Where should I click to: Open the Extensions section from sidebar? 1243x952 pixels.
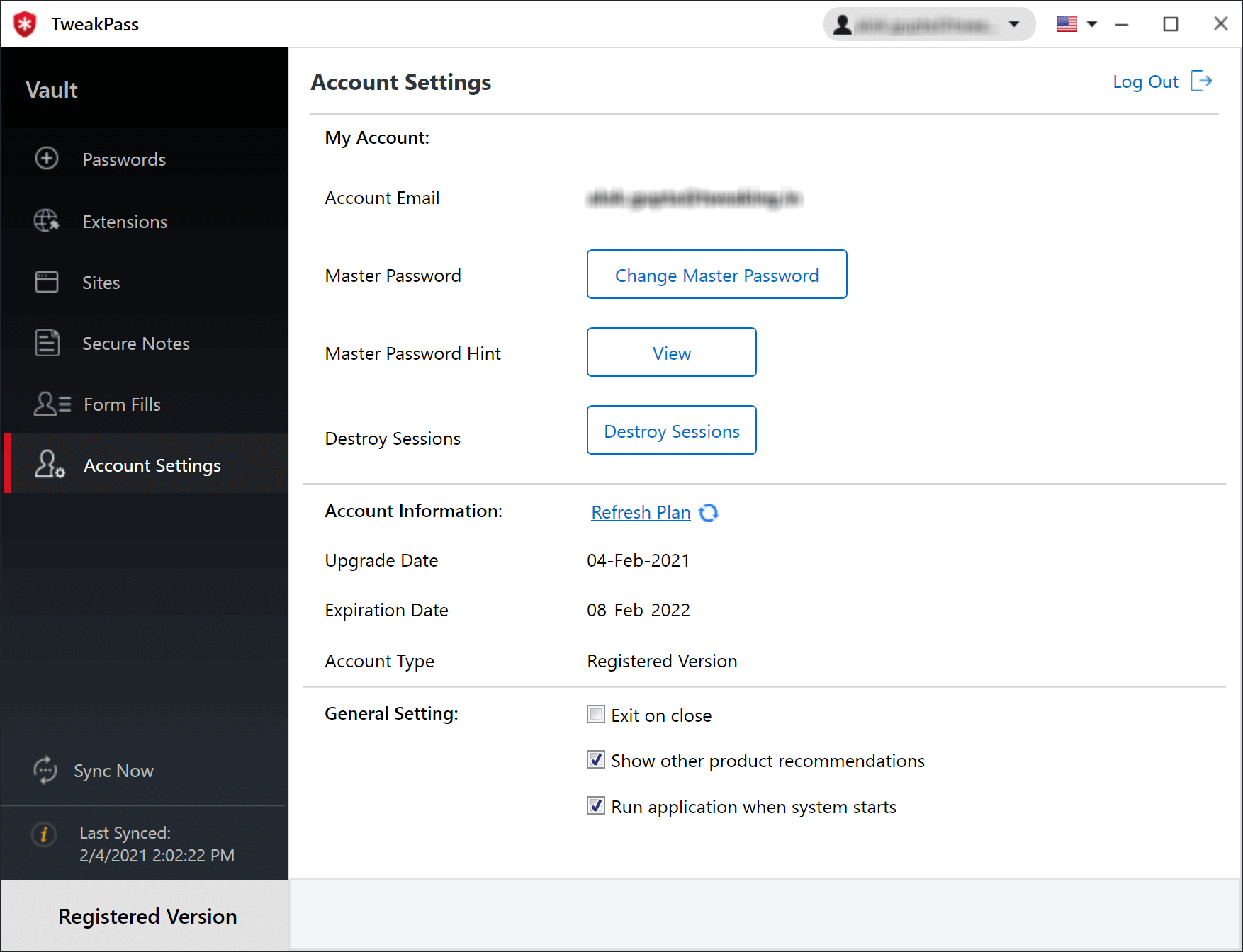pos(124,221)
